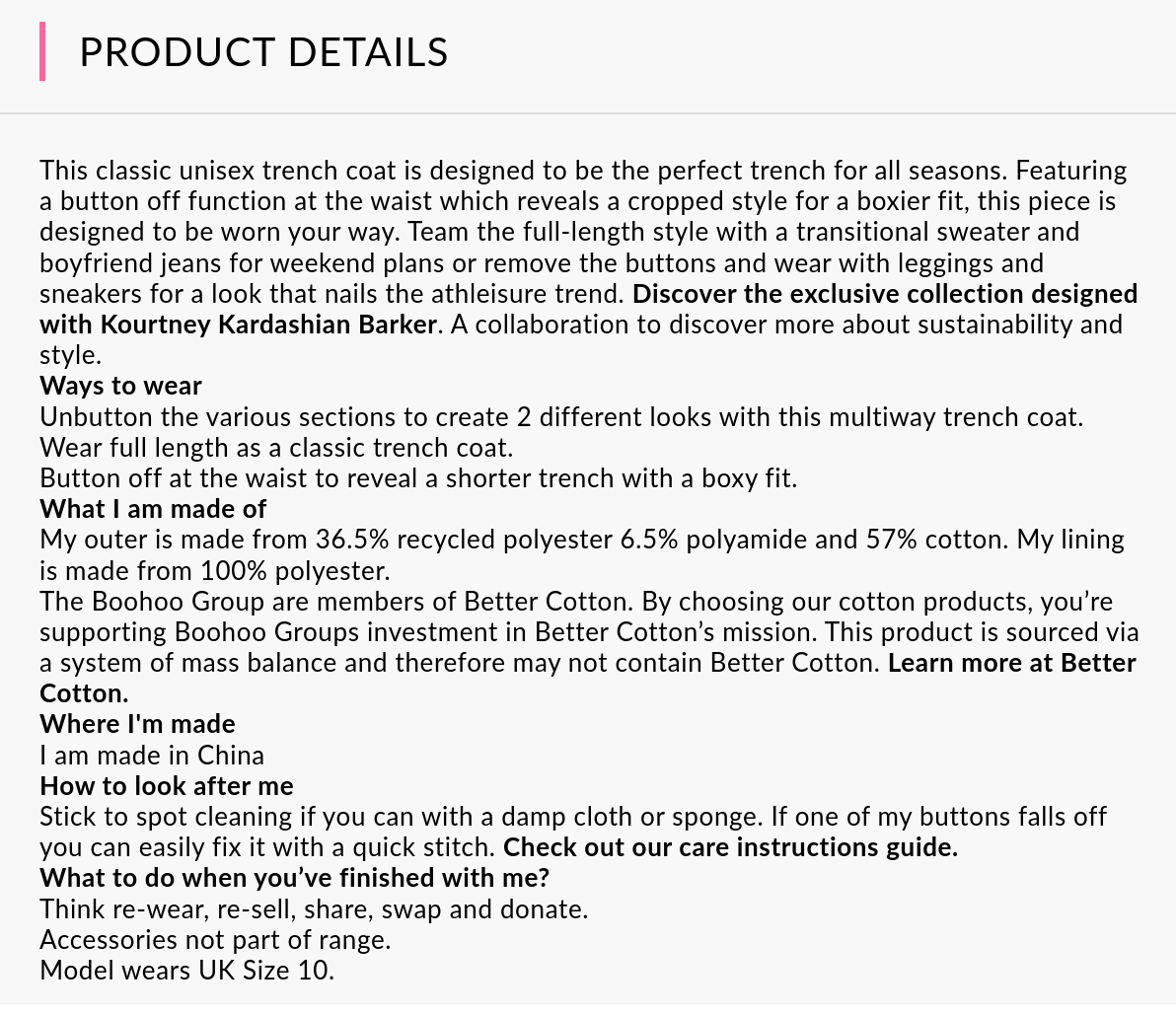Click What to do when you've finished heading
This screenshot has width=1176, height=1015.
(x=294, y=878)
